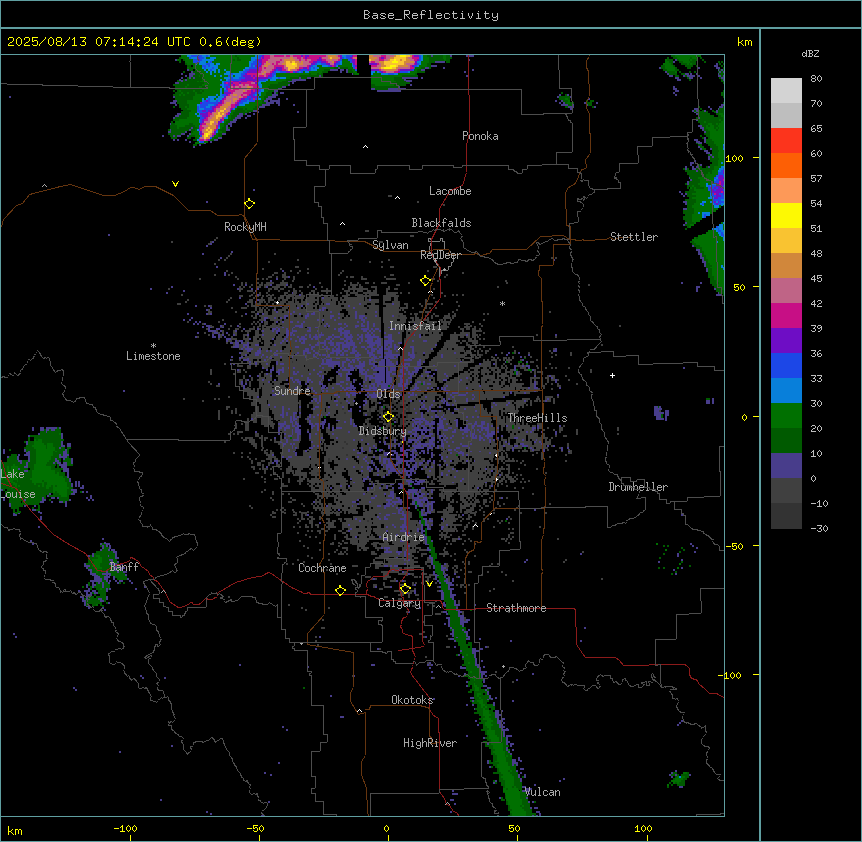Select the Ponoka city label
The image size is (862, 842).
click(480, 136)
